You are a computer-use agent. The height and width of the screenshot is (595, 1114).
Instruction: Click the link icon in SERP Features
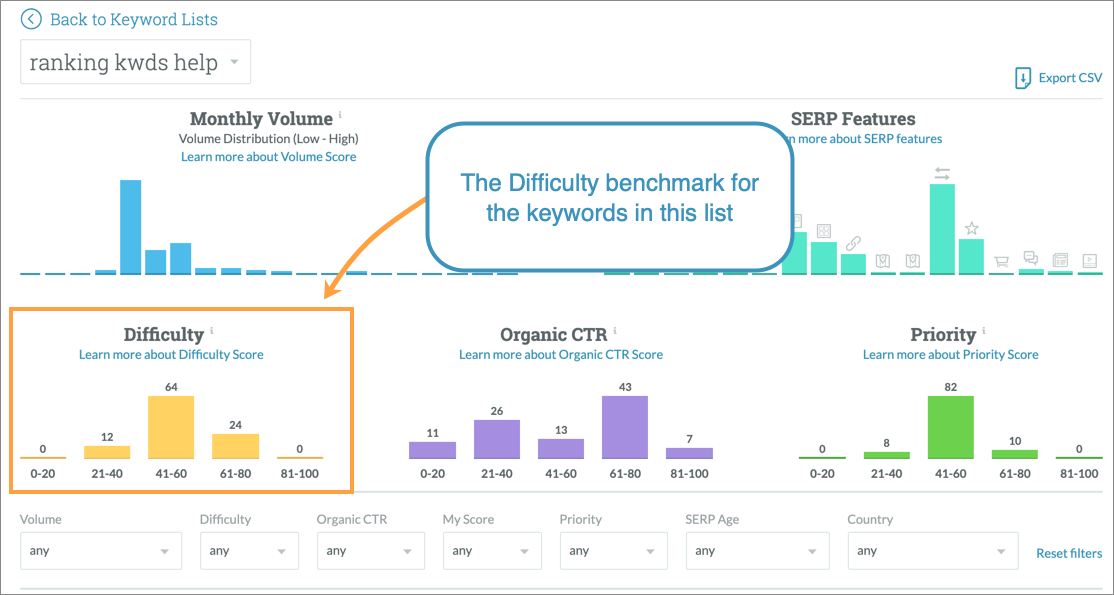pyautogui.click(x=853, y=243)
